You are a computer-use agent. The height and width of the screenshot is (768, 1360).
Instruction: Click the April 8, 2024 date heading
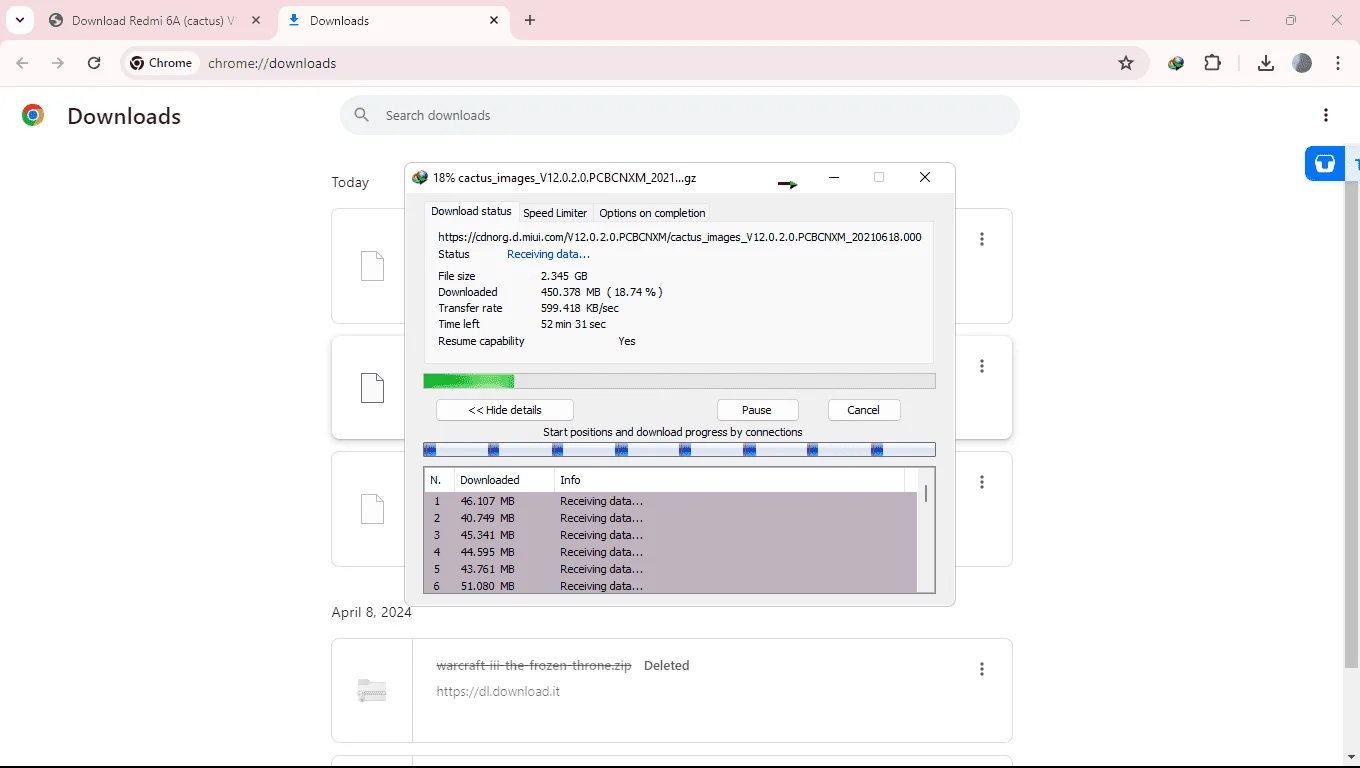coord(372,612)
